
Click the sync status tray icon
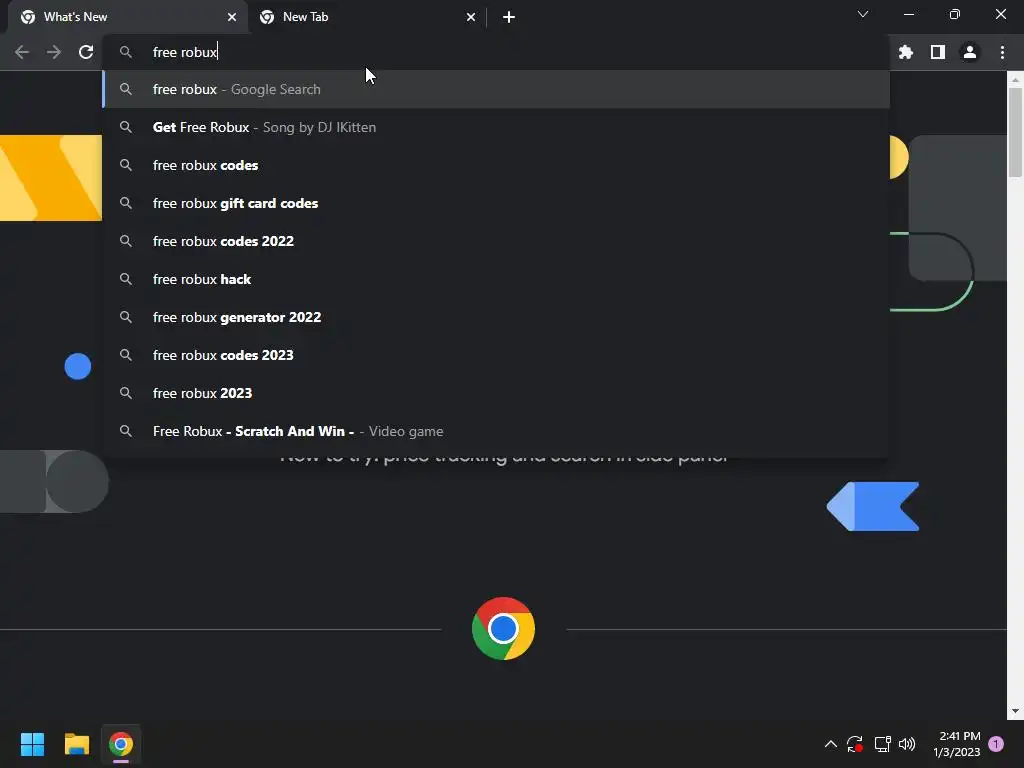(x=855, y=744)
